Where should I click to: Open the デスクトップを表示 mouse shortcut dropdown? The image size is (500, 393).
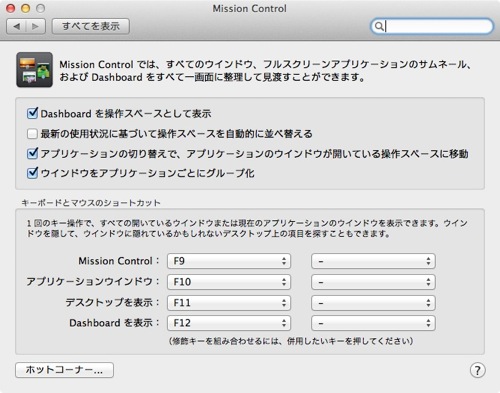coord(373,303)
